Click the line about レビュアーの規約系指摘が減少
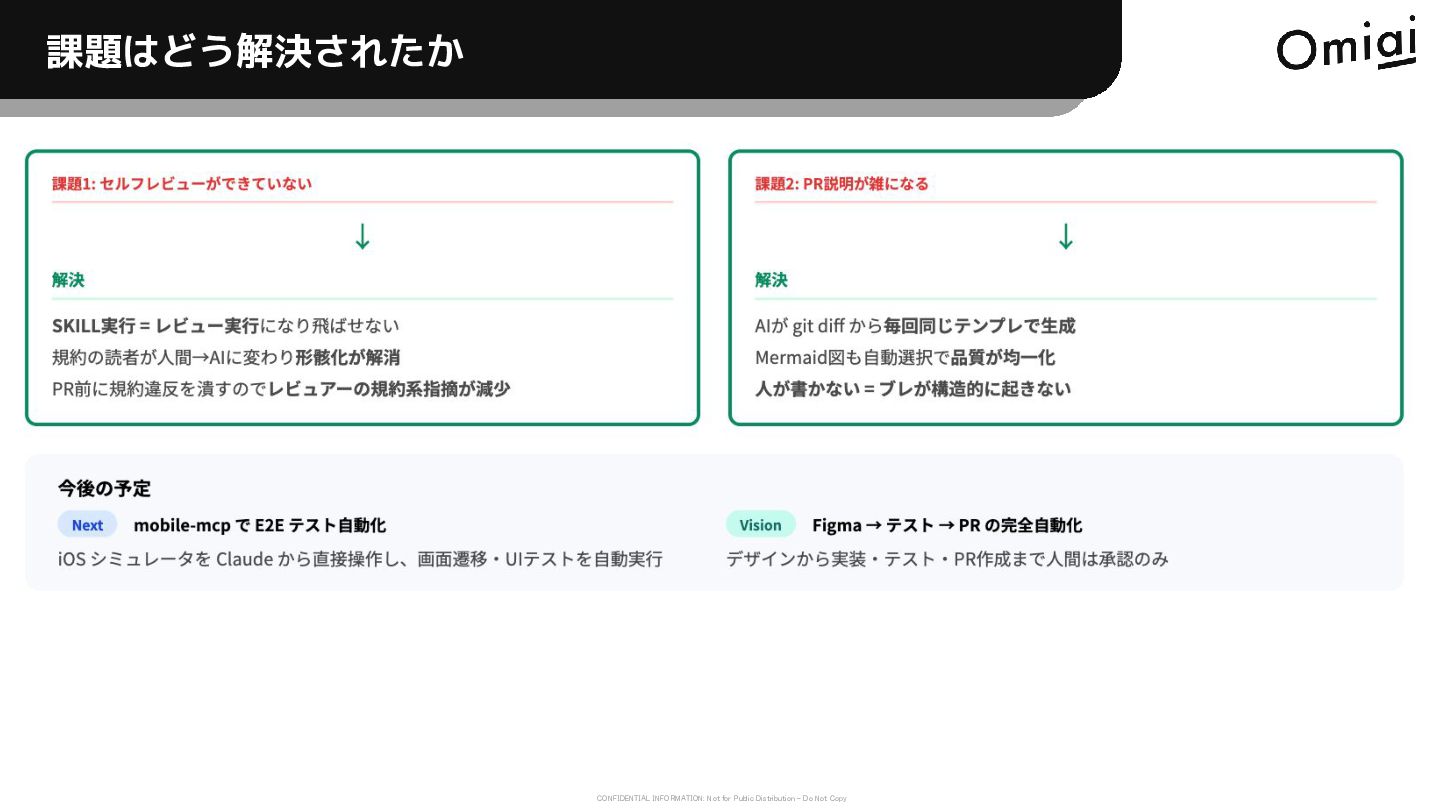 pyautogui.click(x=281, y=388)
